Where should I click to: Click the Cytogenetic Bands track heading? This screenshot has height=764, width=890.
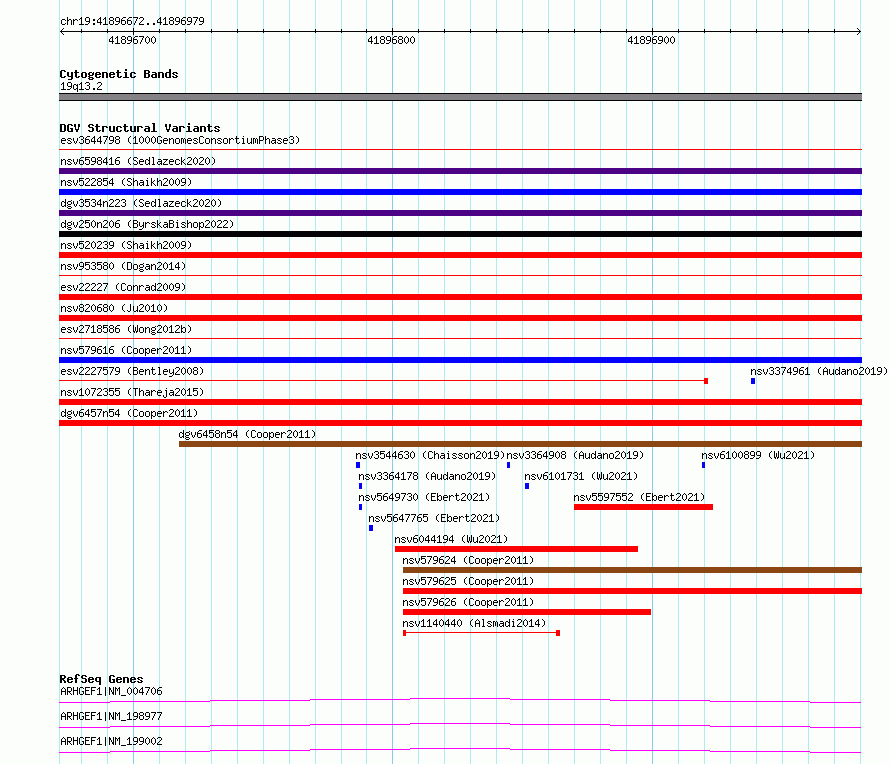coord(118,74)
